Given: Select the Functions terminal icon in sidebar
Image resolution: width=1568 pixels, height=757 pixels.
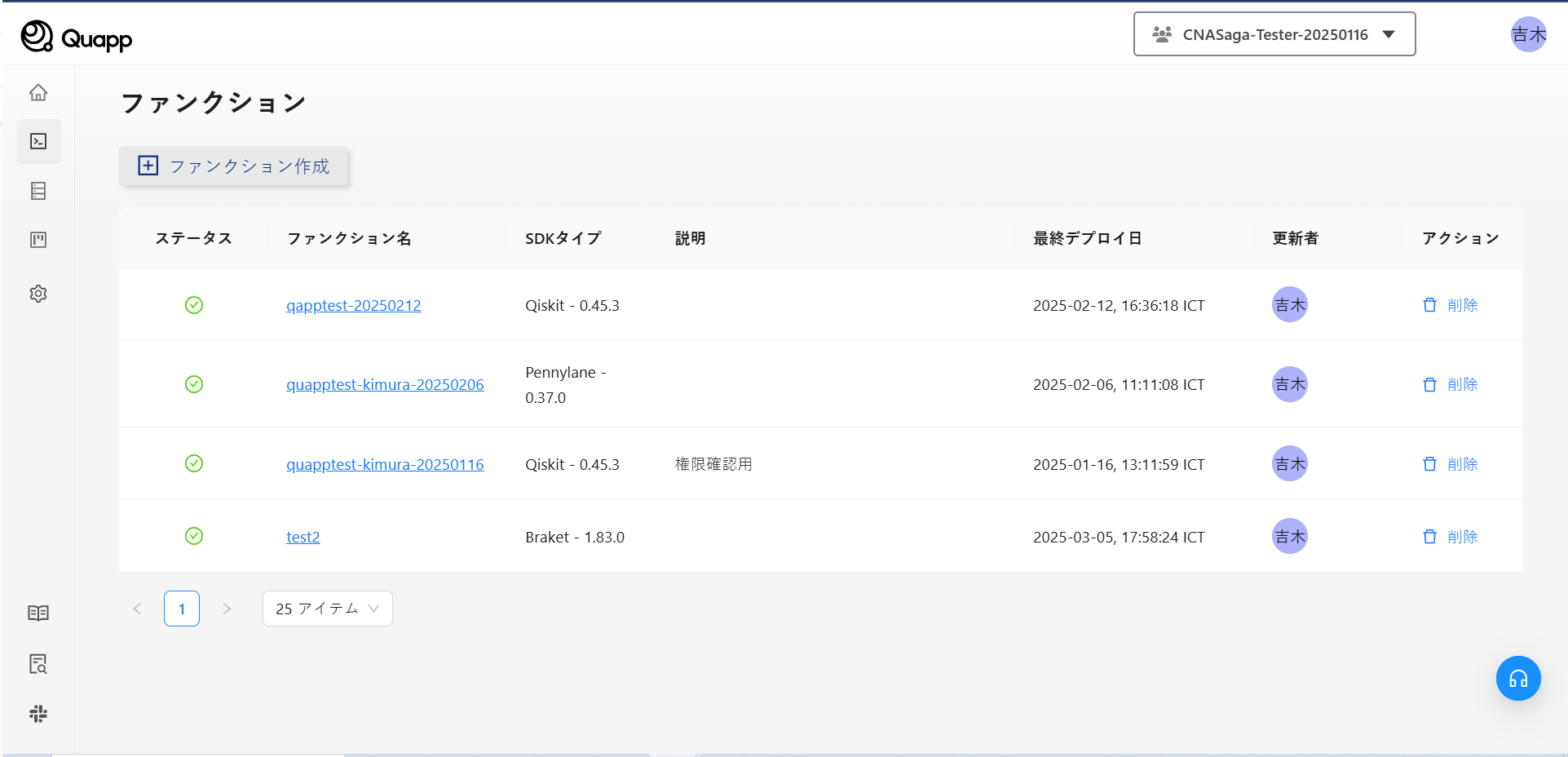Looking at the screenshot, I should tap(38, 141).
